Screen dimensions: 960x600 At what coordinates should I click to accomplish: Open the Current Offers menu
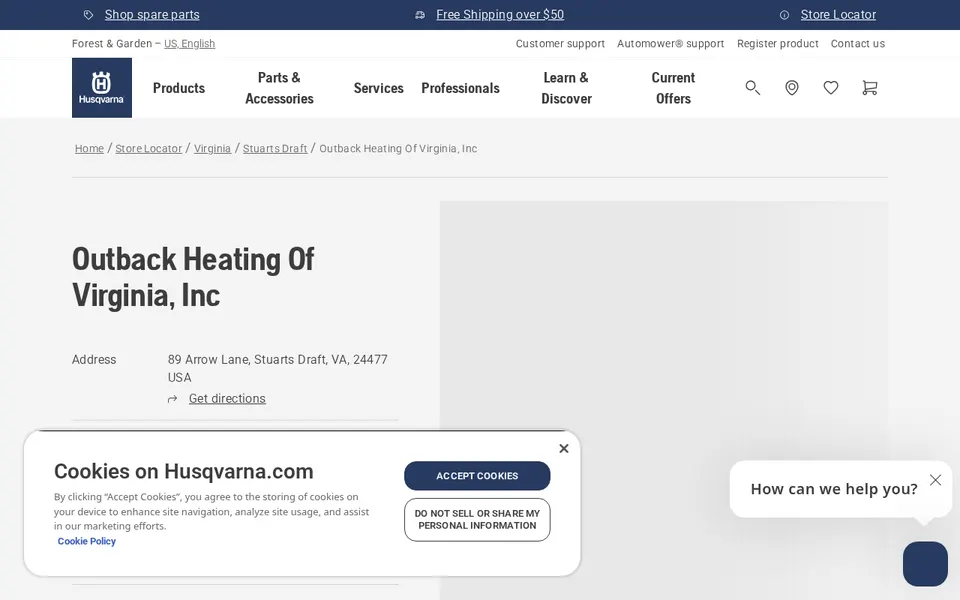[673, 88]
